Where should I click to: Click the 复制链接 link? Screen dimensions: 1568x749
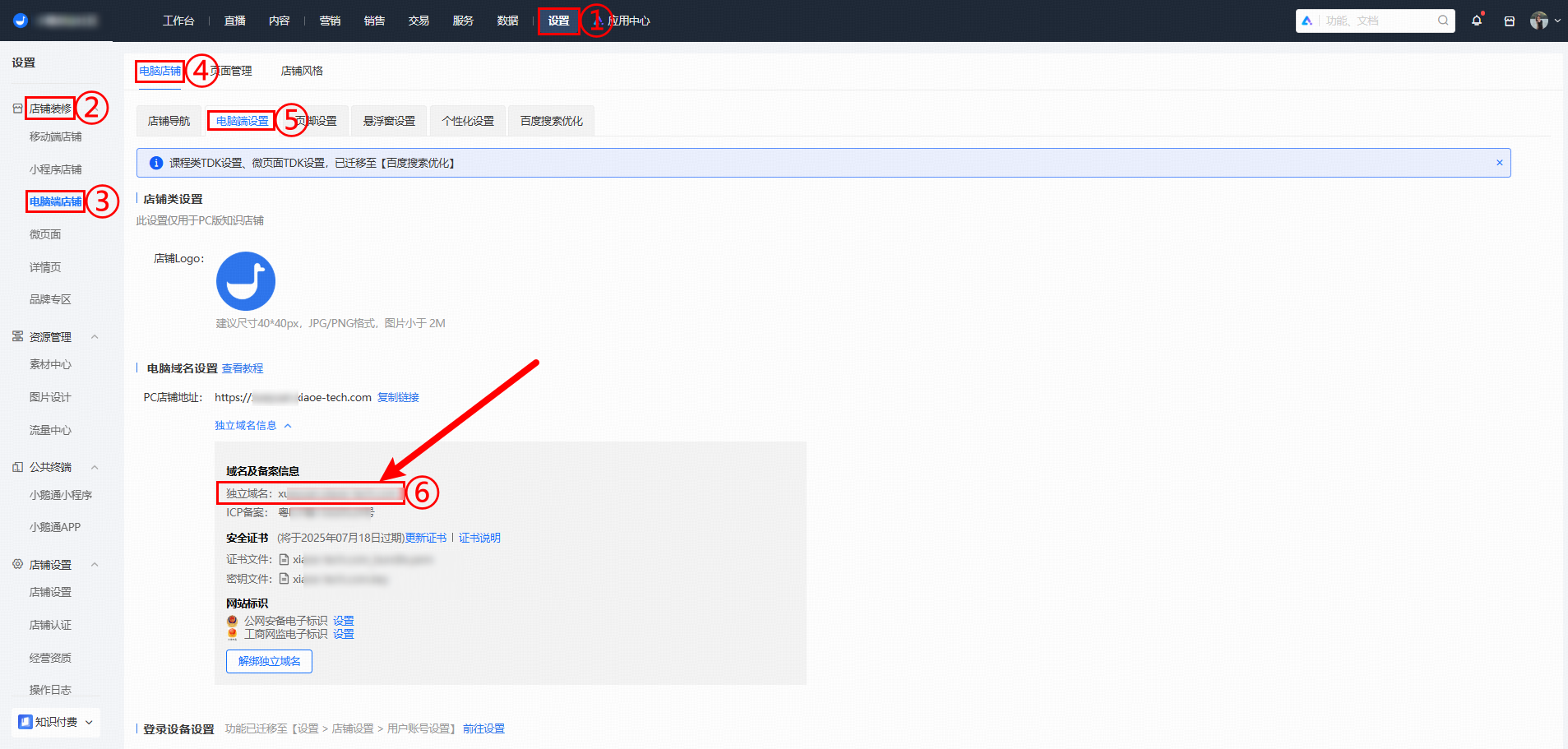(398, 397)
